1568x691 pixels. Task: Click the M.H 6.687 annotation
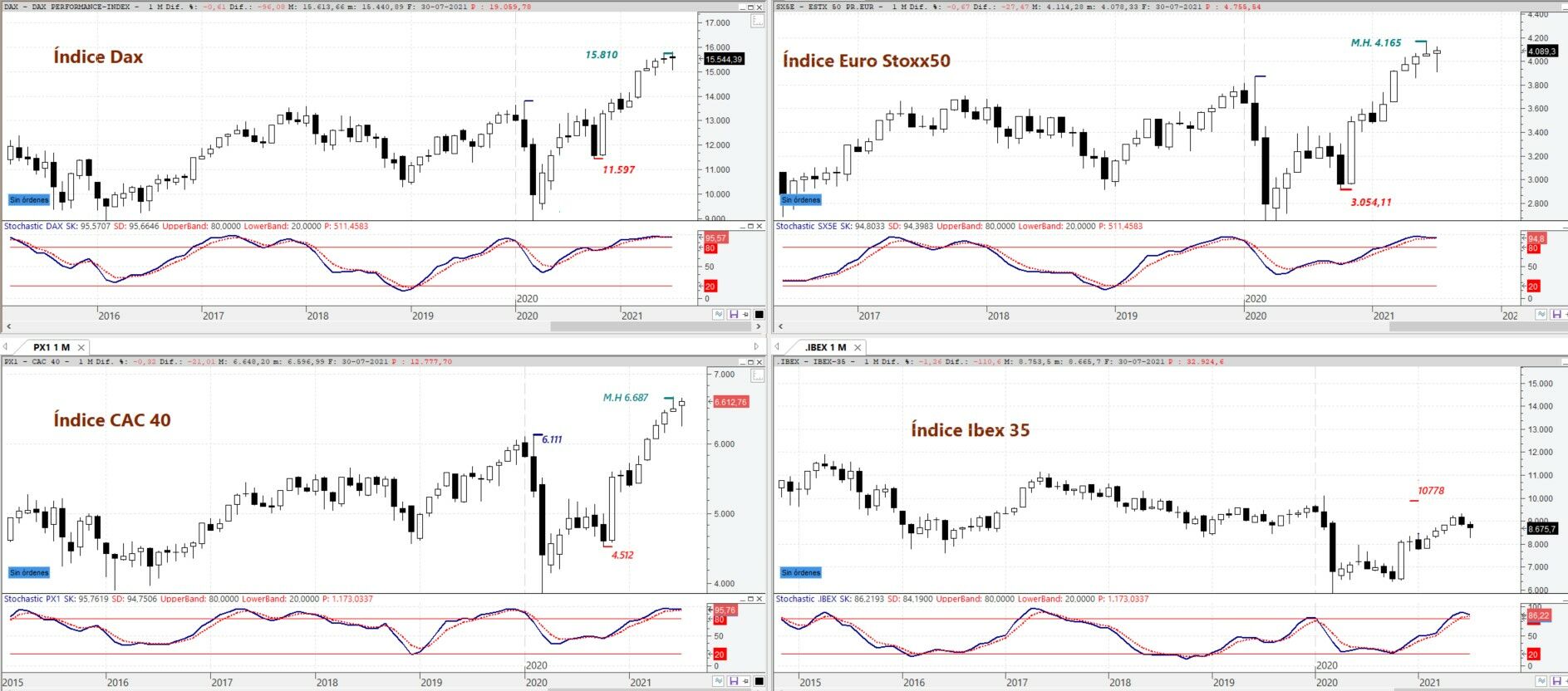626,398
